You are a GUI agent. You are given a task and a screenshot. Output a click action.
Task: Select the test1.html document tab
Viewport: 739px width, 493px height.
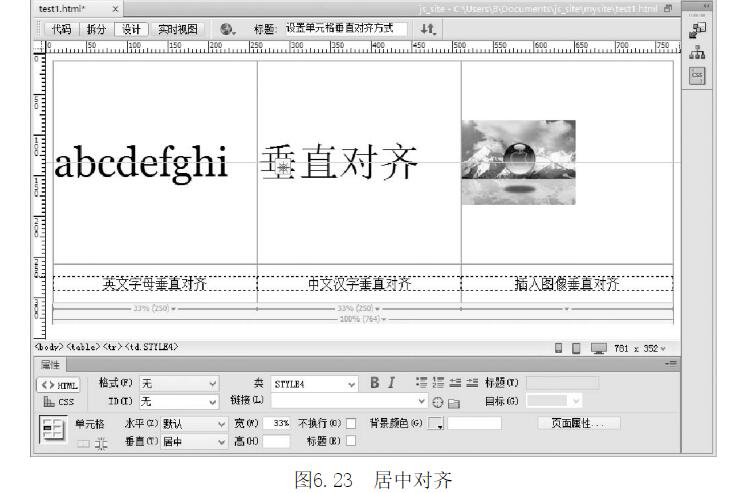tap(62, 9)
